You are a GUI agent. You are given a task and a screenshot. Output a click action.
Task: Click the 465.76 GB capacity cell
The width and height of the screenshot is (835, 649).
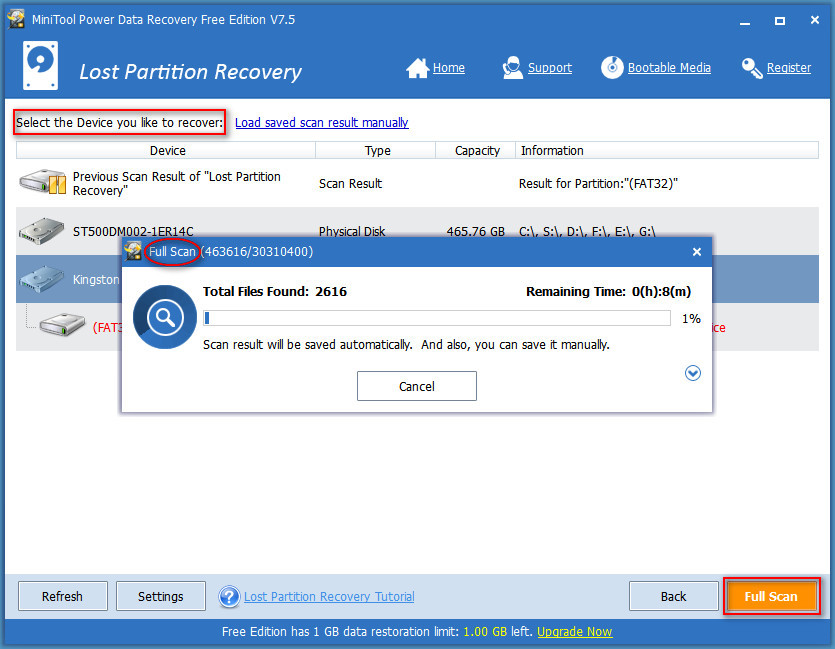(x=476, y=232)
